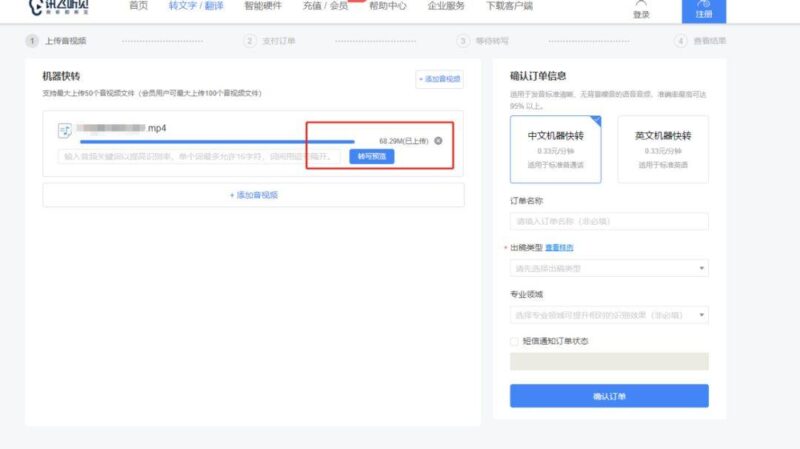Viewport: 800px width, 449px height.
Task: Open the link beside 出稿类型
Action: [559, 247]
